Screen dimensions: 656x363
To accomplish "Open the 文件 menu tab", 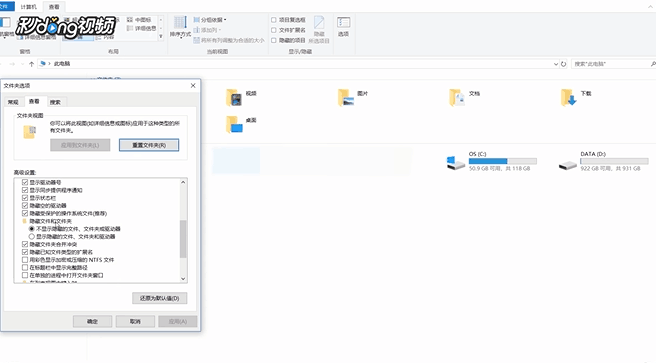I will [x=6, y=7].
